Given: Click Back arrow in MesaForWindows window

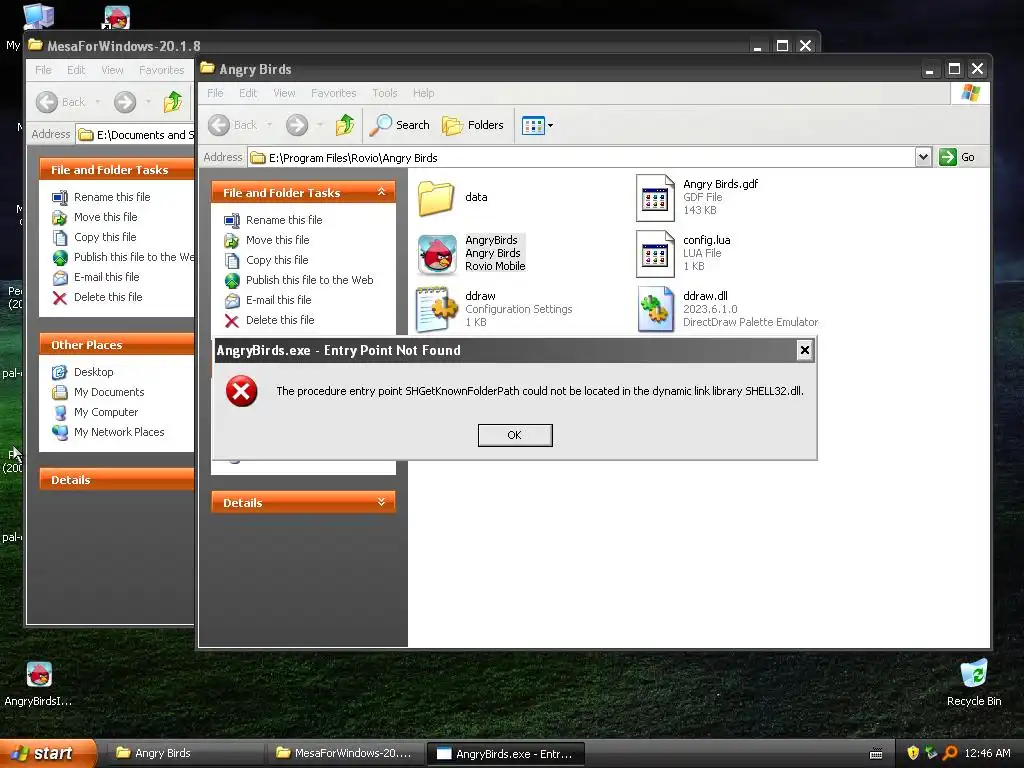Looking at the screenshot, I should [x=47, y=102].
